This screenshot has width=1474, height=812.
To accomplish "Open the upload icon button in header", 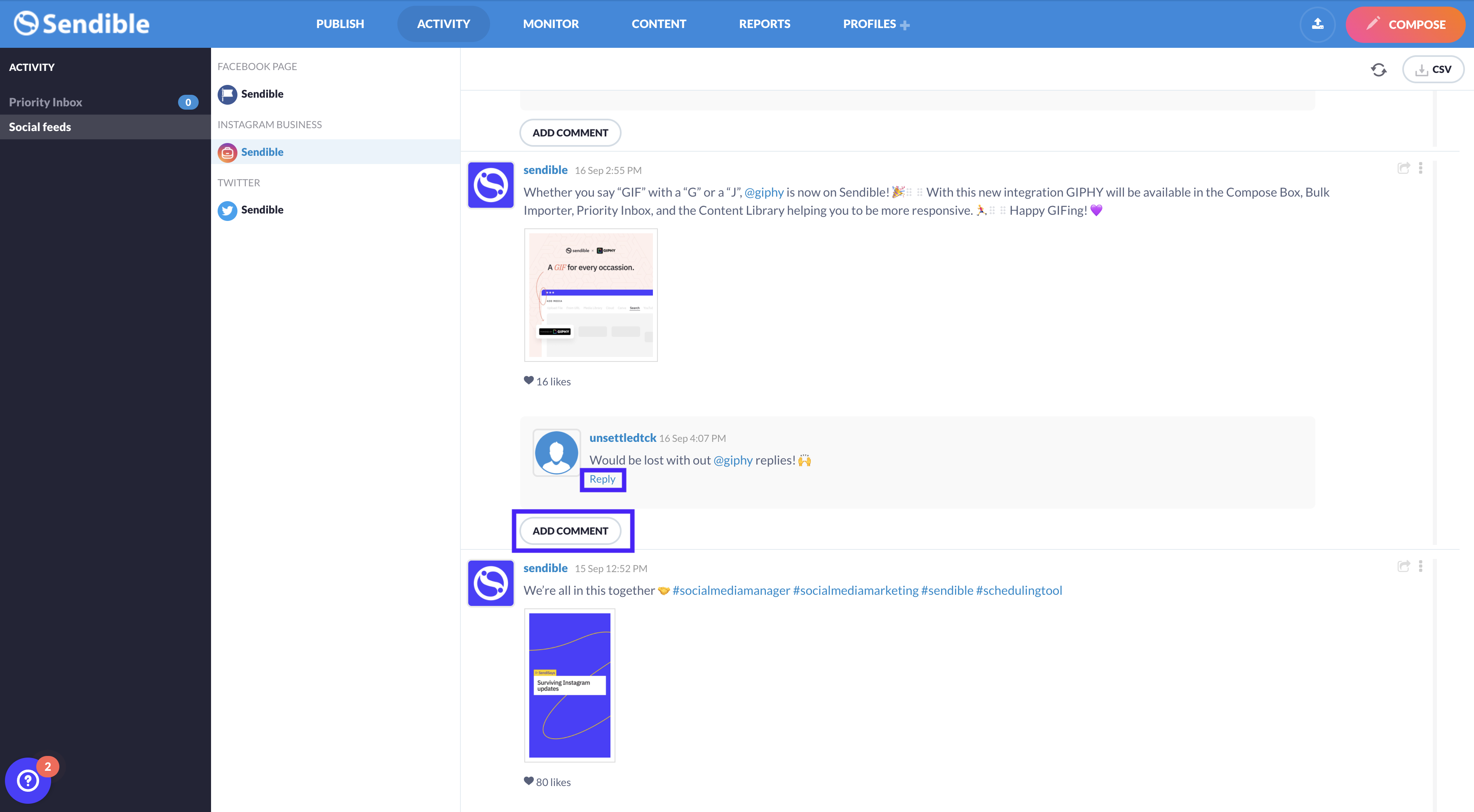I will (1317, 24).
